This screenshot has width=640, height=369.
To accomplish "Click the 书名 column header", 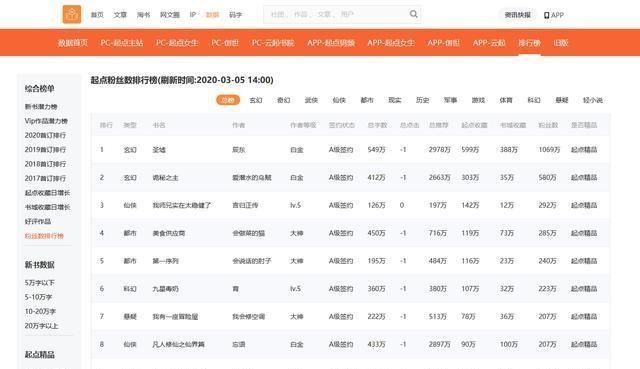I will (159, 125).
